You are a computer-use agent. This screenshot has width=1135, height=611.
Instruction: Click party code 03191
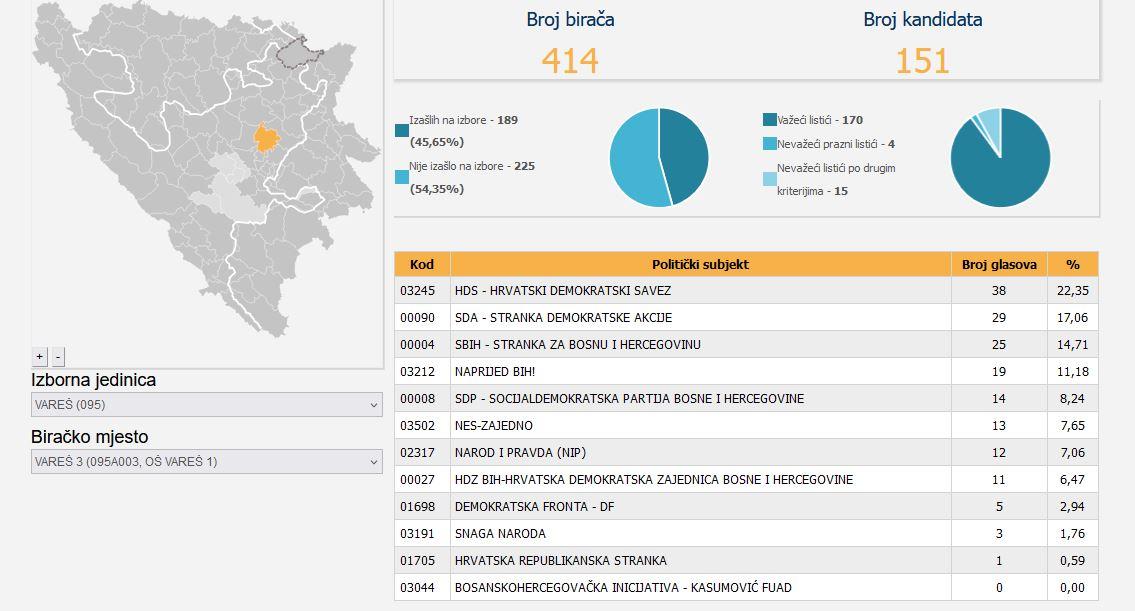point(418,534)
